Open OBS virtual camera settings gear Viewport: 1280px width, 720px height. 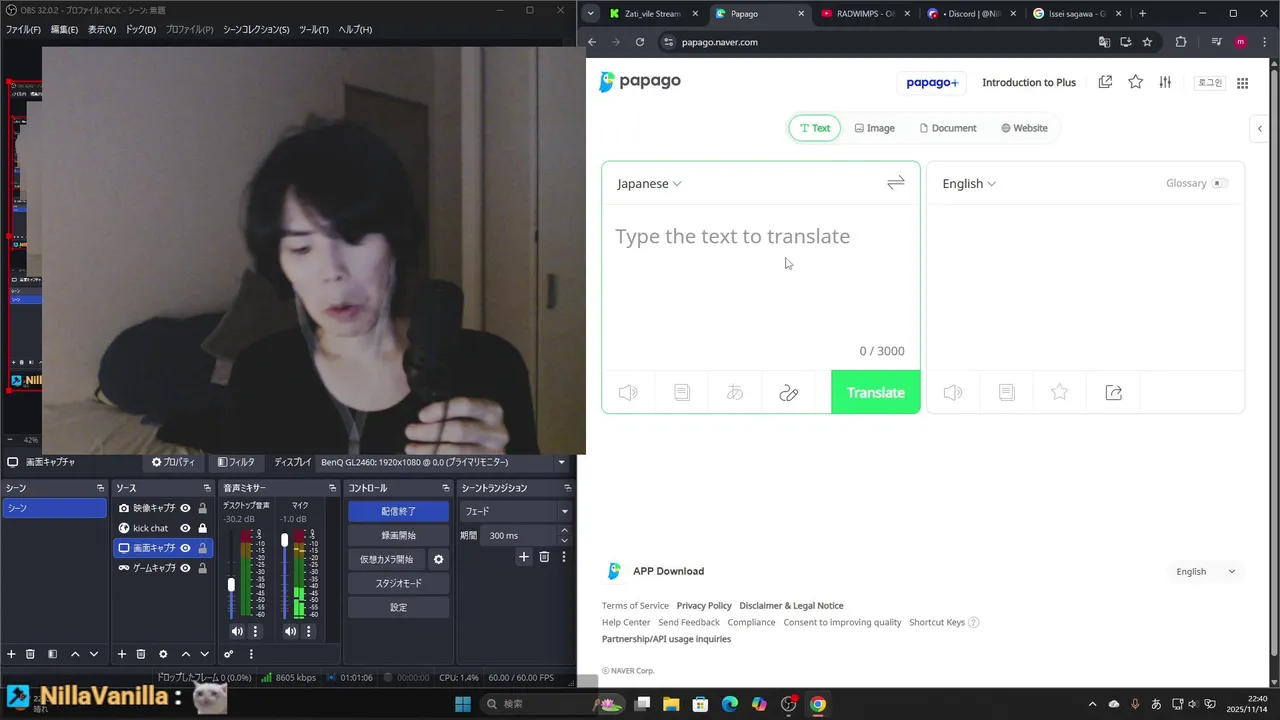438,559
